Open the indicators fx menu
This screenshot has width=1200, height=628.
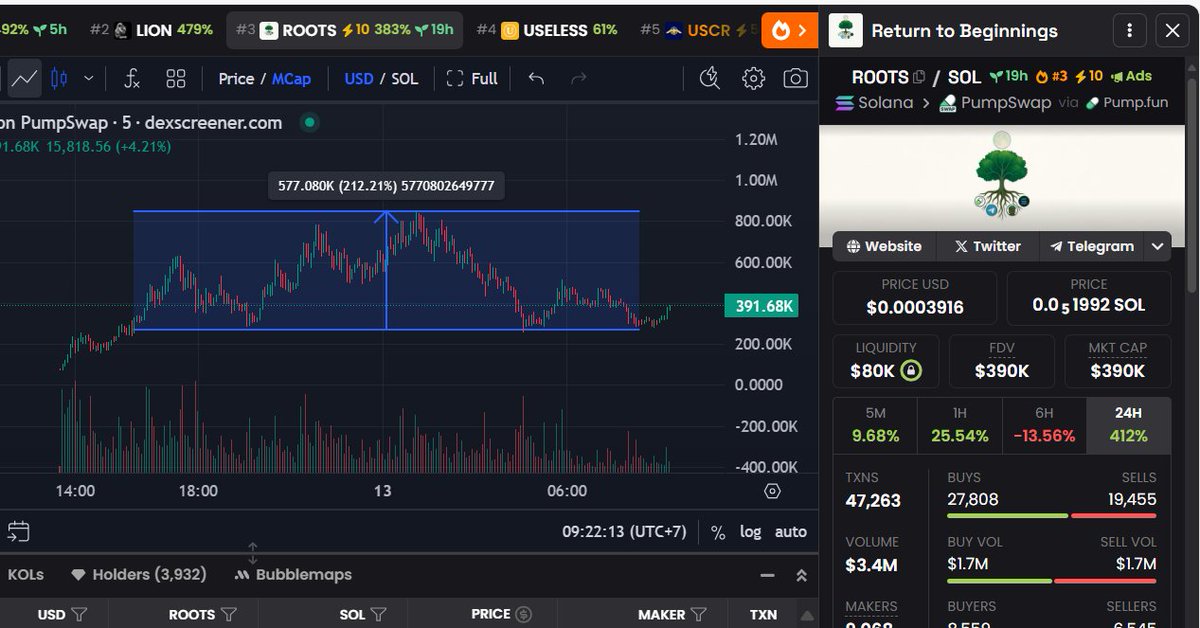pyautogui.click(x=132, y=78)
